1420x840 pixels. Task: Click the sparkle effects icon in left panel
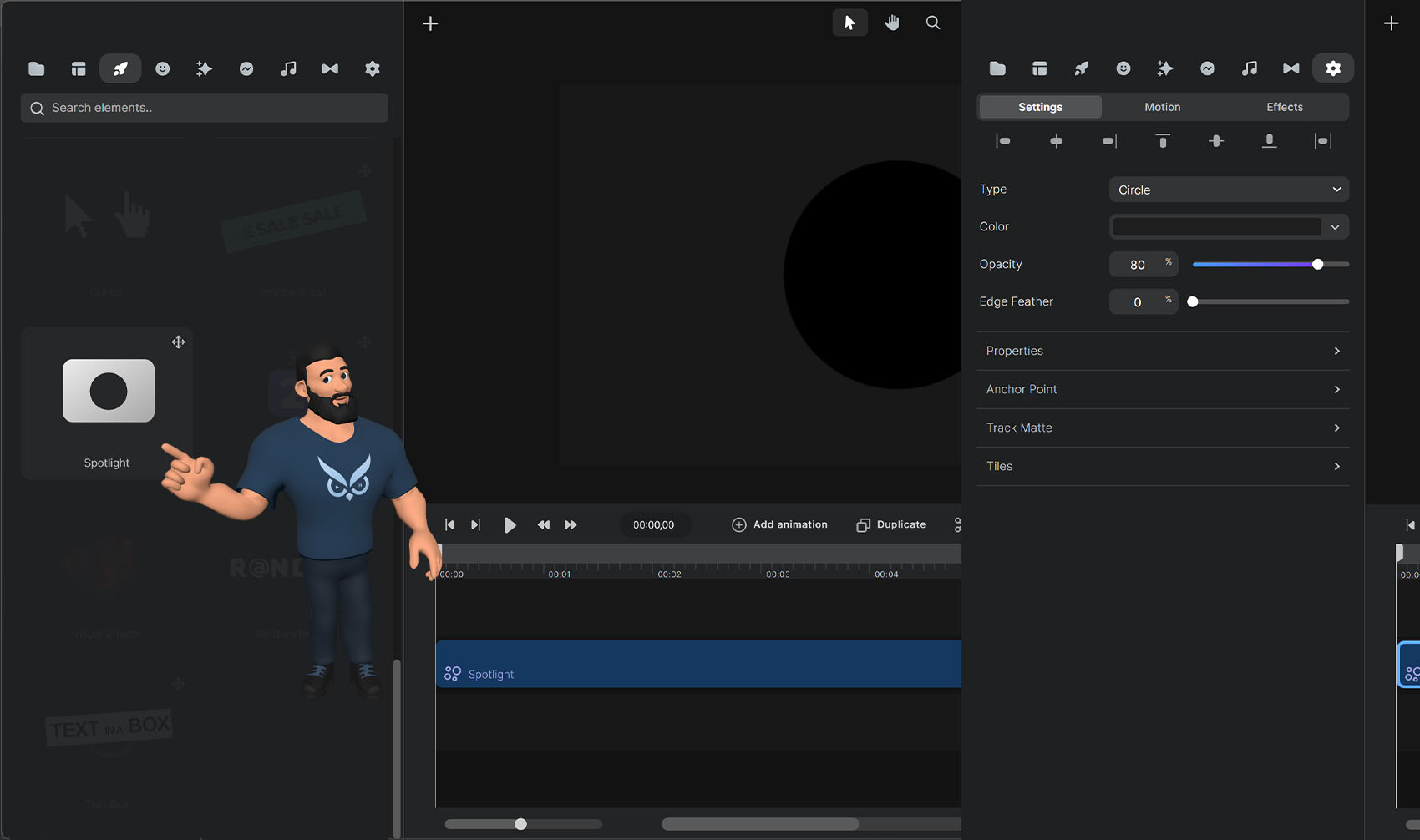[x=204, y=68]
